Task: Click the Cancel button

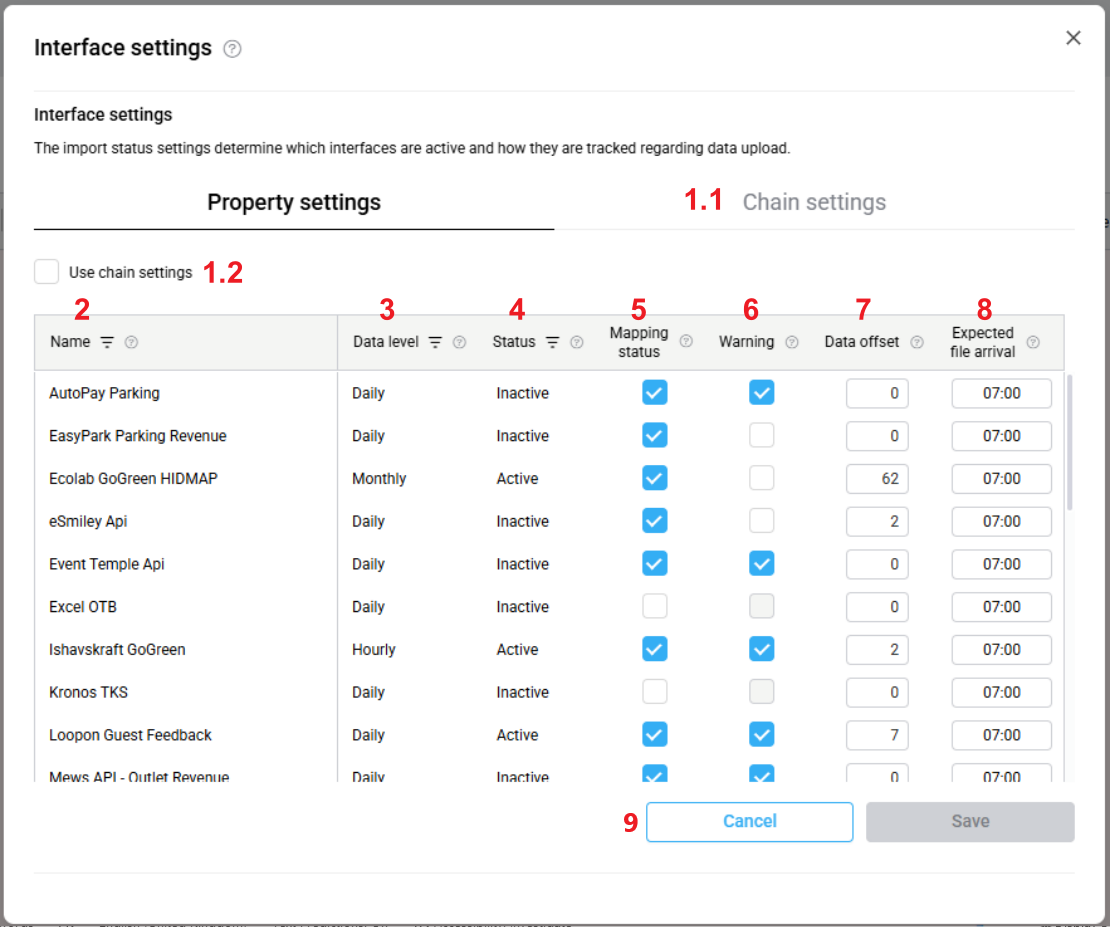Action: click(750, 821)
